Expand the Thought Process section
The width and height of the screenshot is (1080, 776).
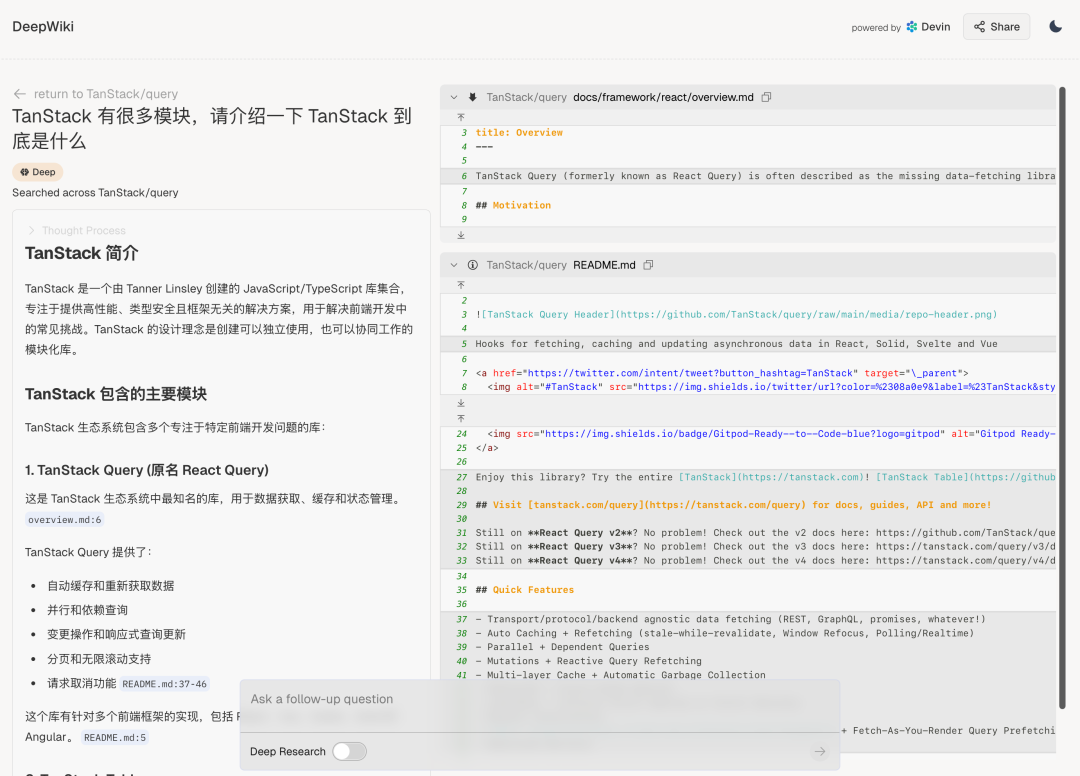pyautogui.click(x=76, y=231)
